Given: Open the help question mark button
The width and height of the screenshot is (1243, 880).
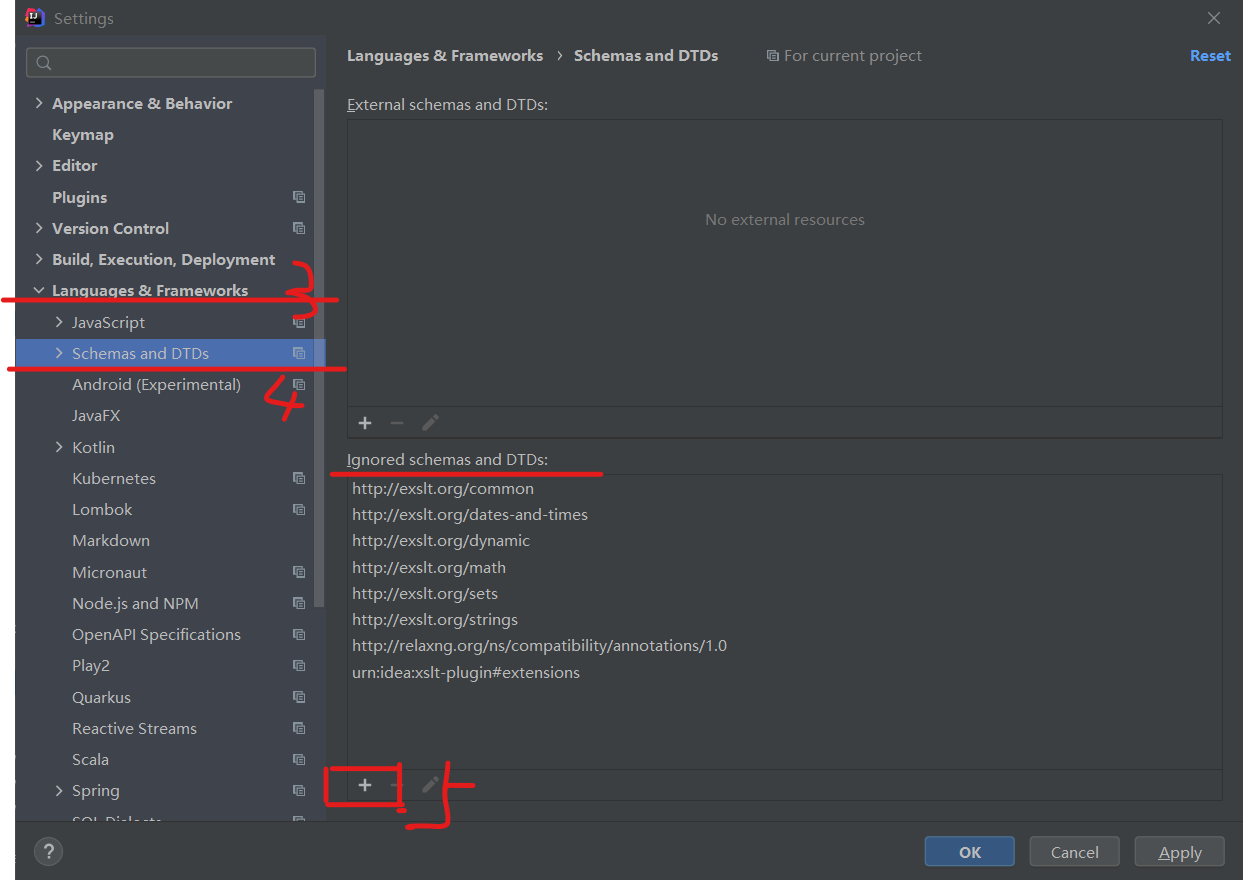Looking at the screenshot, I should [x=48, y=852].
